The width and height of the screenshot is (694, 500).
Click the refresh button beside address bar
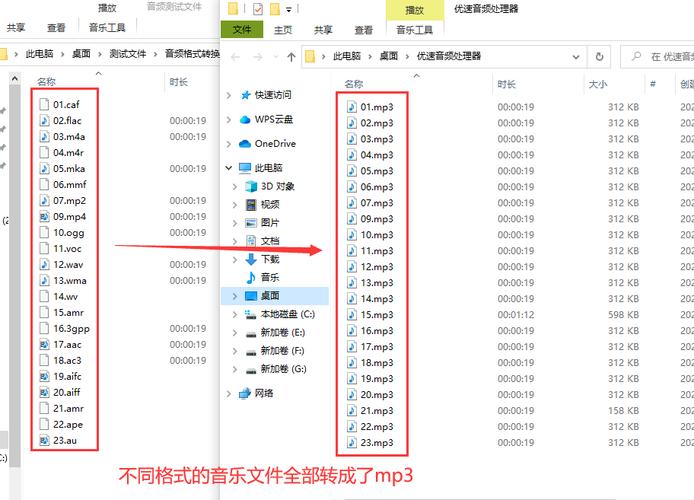coord(600,57)
